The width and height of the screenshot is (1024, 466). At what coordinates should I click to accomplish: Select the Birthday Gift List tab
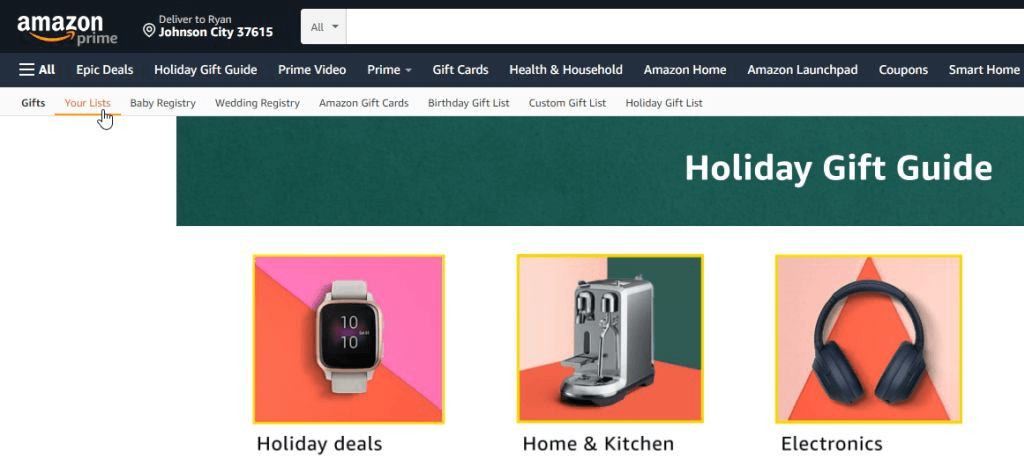(x=469, y=103)
